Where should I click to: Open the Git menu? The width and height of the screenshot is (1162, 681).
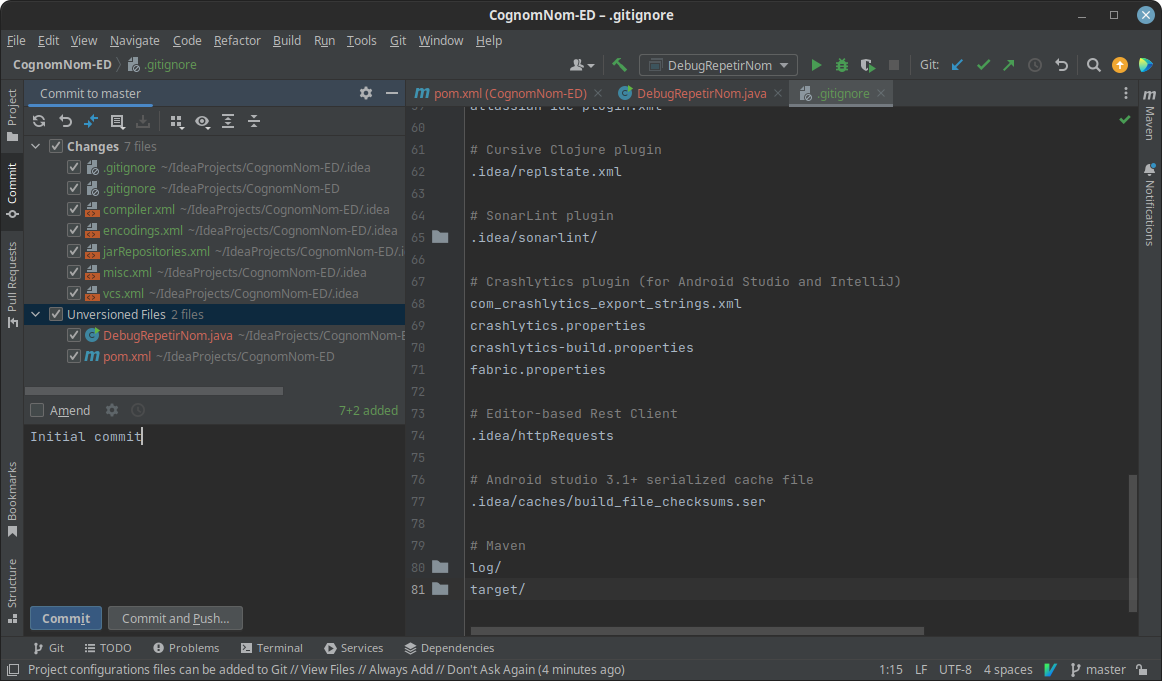click(x=398, y=40)
